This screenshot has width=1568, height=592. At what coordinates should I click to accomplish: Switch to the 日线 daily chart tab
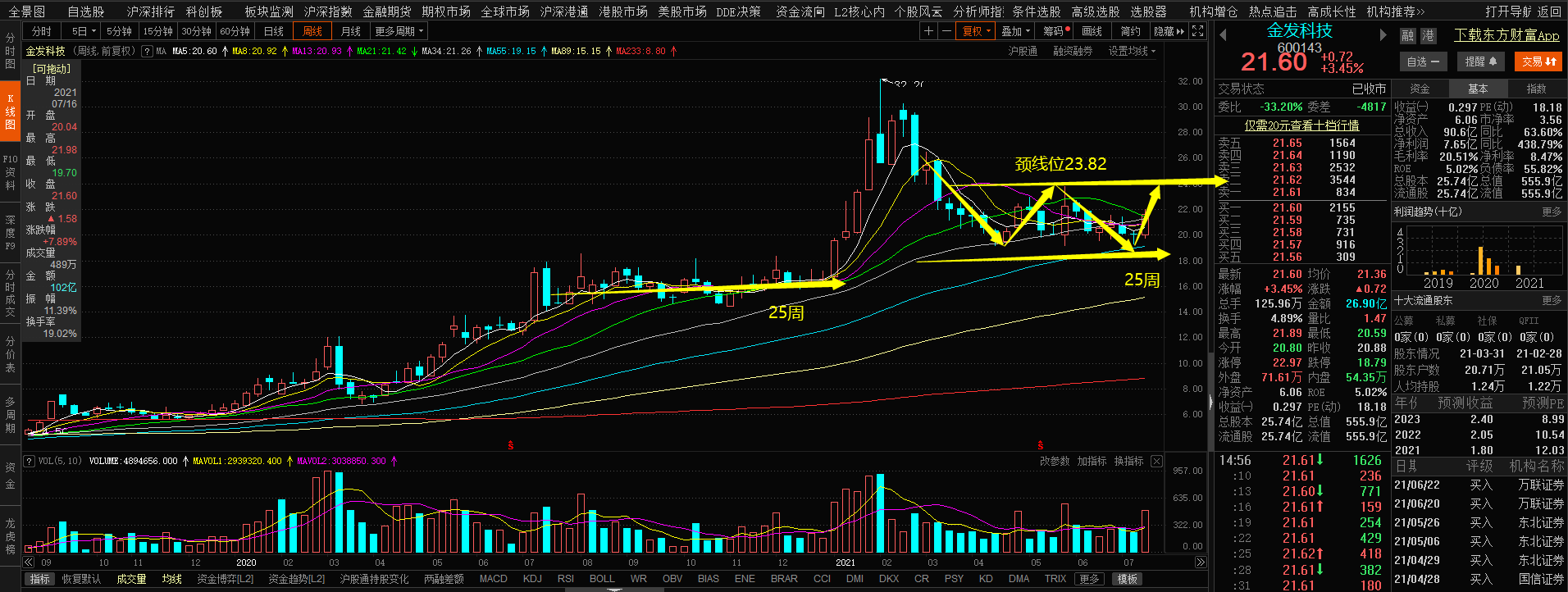274,31
